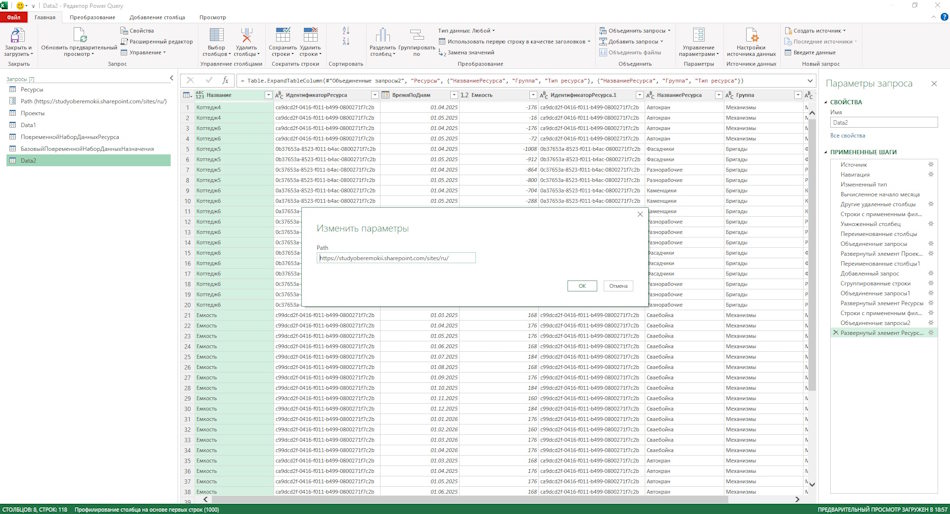This screenshot has height=514, width=950.
Task: Select applied step Добавленный запрос
Action: point(869,273)
